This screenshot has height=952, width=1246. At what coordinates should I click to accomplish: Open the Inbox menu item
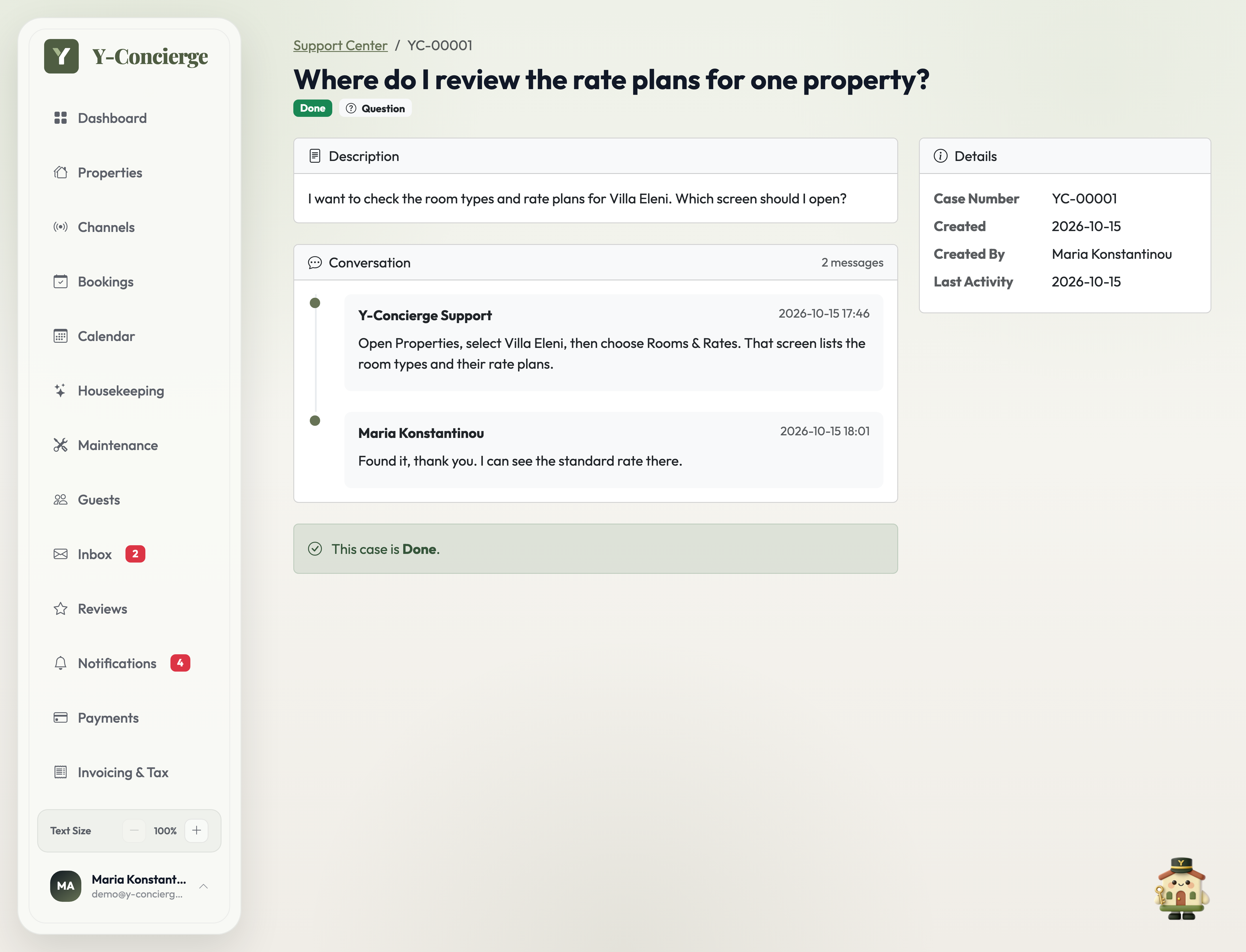click(x=129, y=554)
